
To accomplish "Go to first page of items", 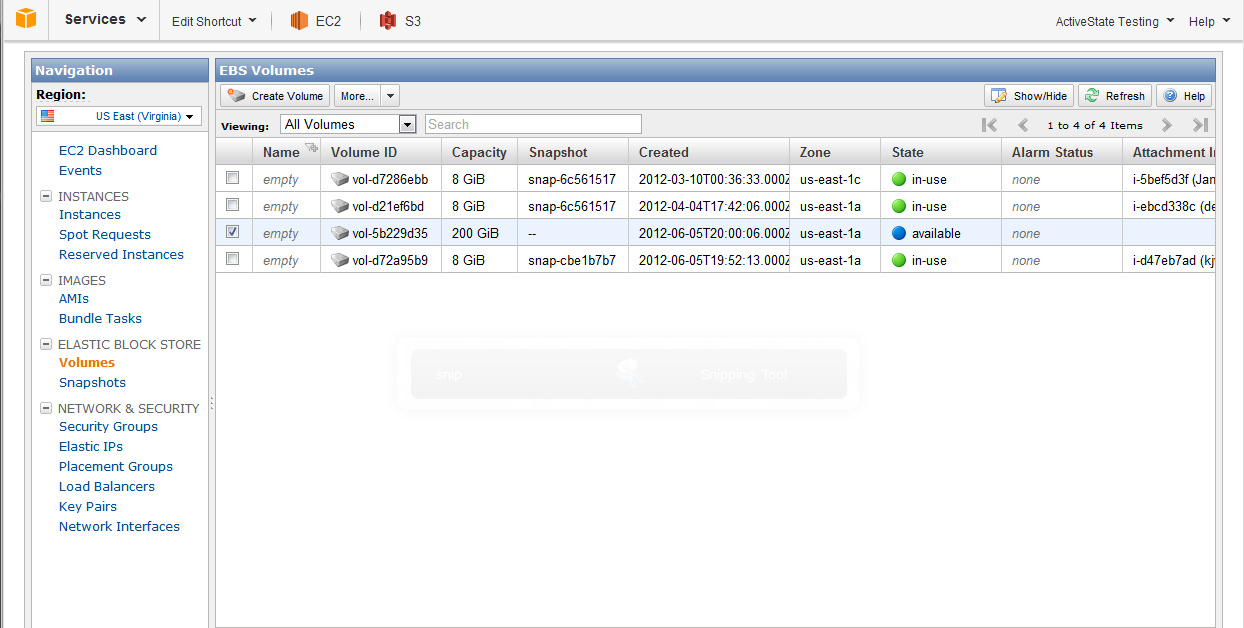I will [990, 125].
